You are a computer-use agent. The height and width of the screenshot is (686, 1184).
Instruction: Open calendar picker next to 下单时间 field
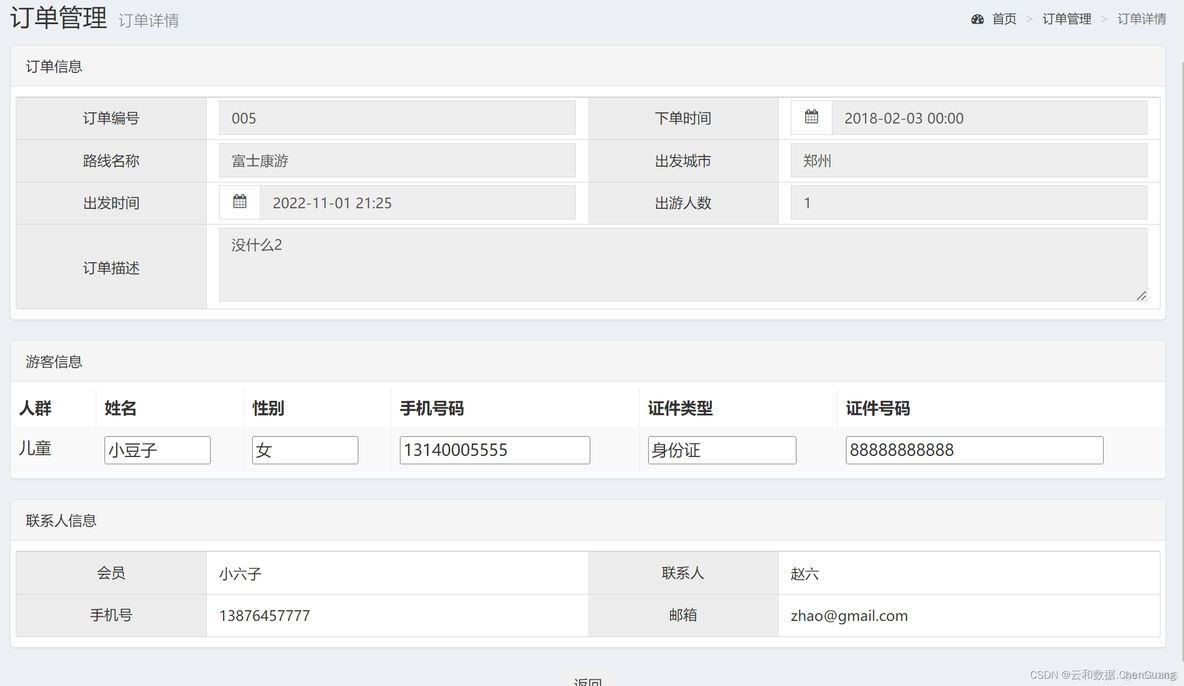coord(811,117)
